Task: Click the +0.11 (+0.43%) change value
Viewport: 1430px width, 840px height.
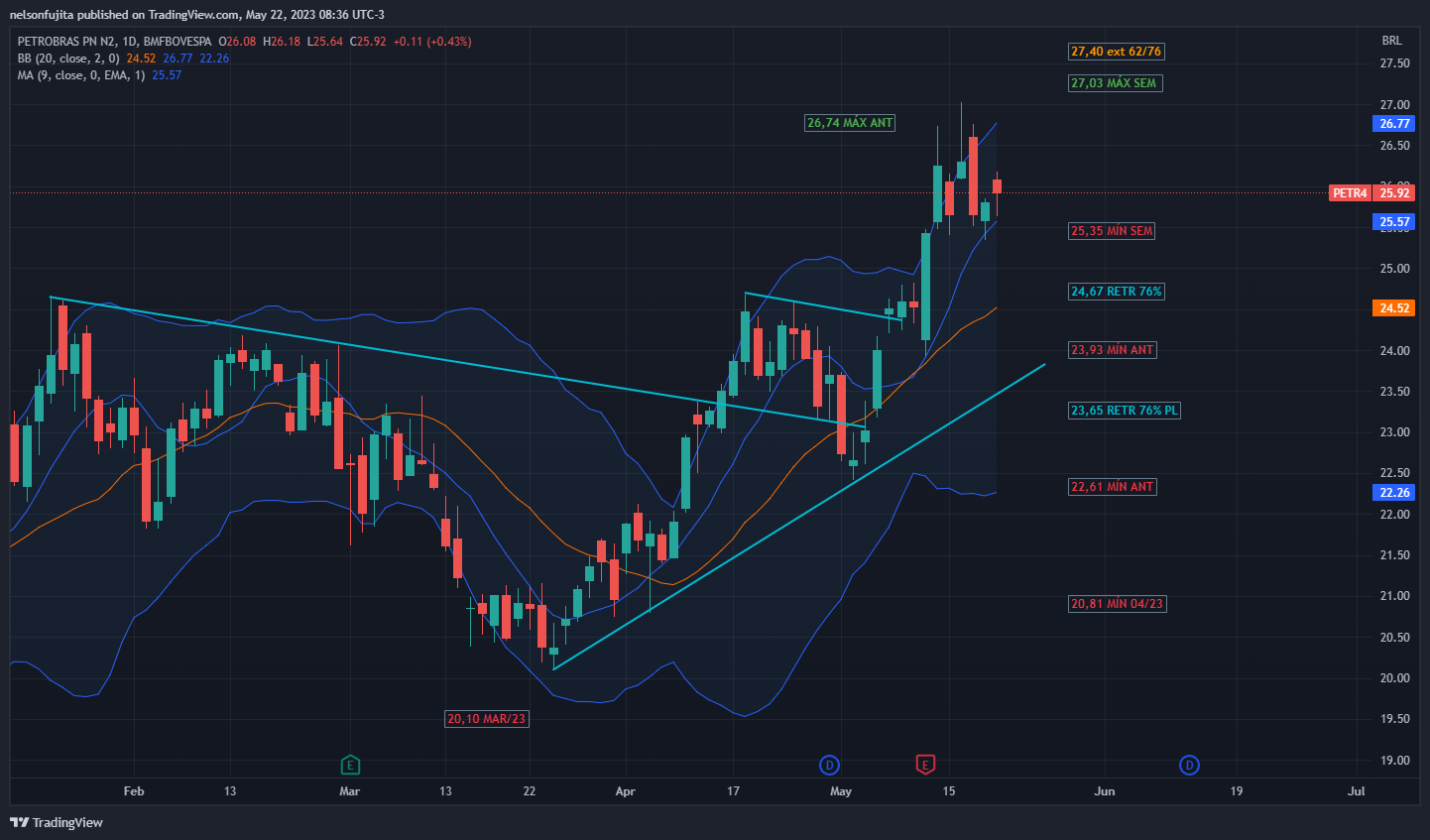Action: (x=432, y=42)
